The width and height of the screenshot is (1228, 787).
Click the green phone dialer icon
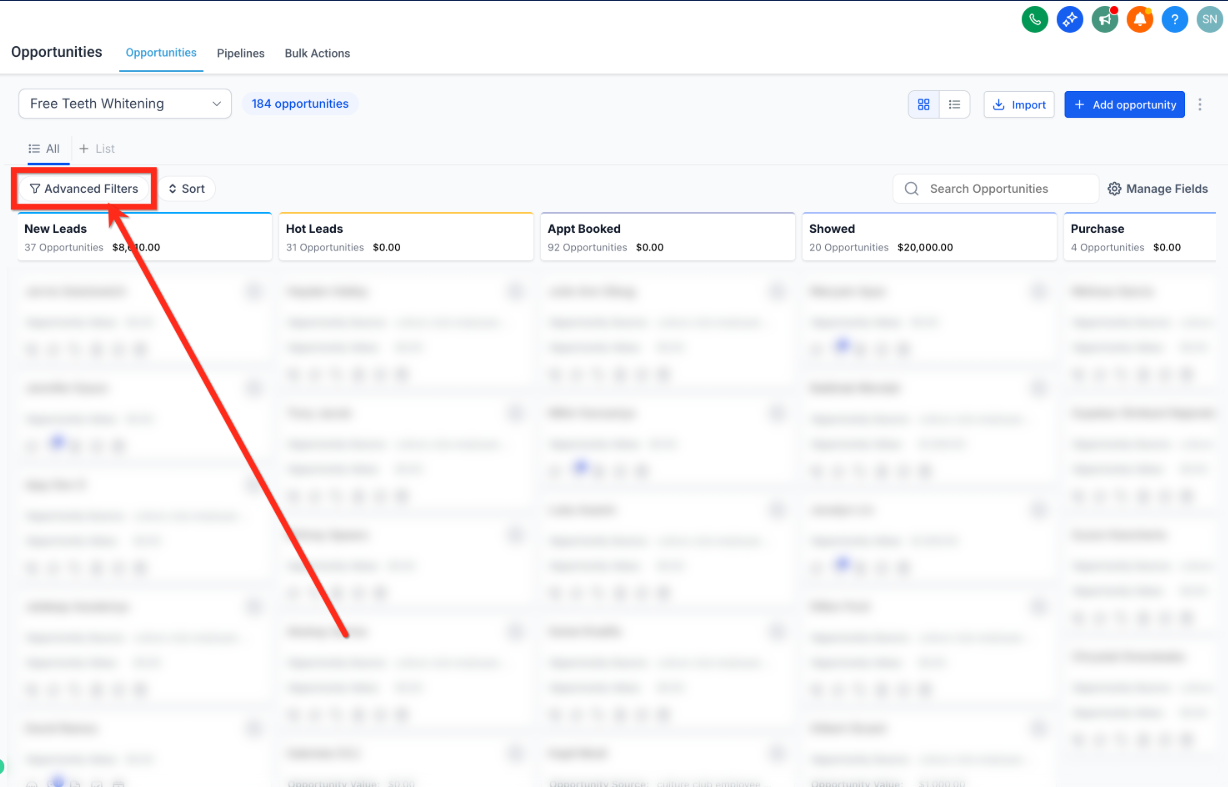tap(1034, 19)
